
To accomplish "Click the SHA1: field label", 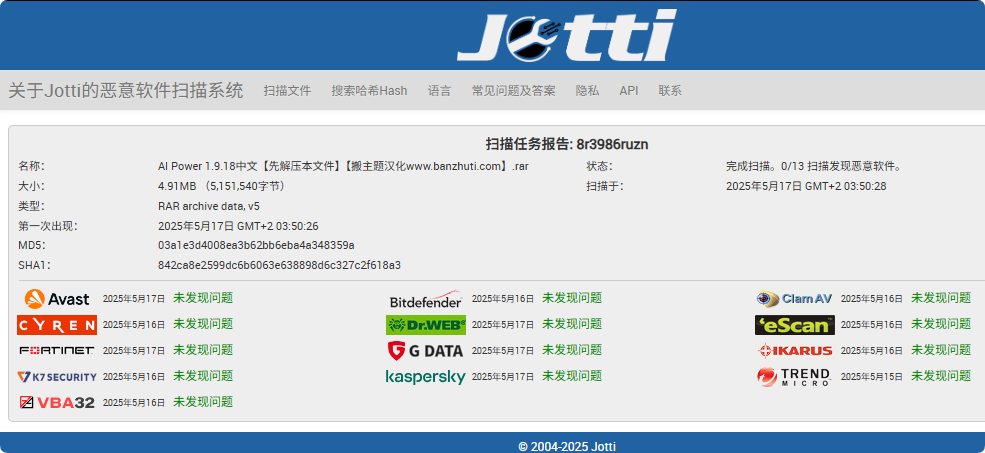I will pos(34,265).
